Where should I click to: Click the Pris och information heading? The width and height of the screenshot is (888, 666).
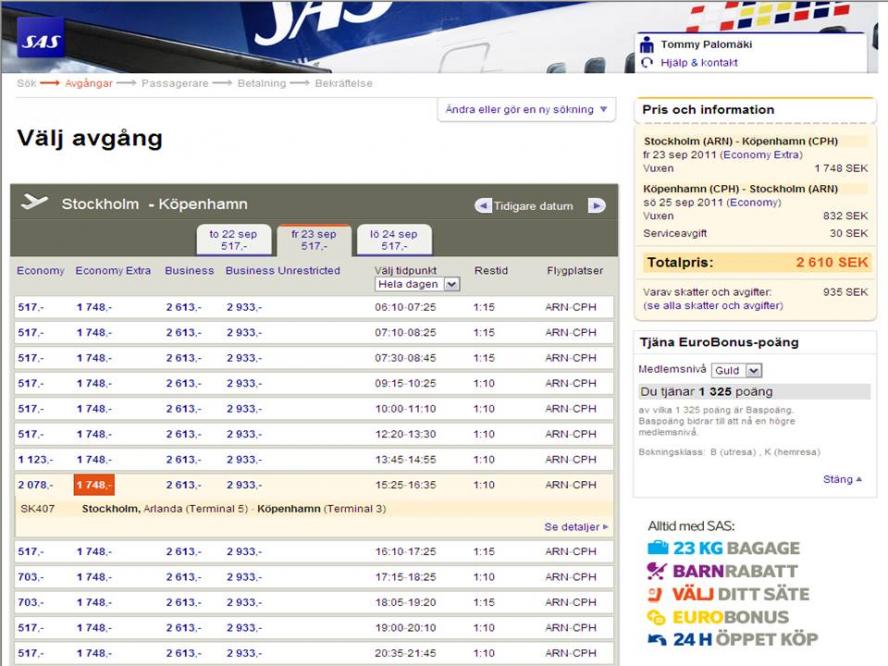click(708, 109)
